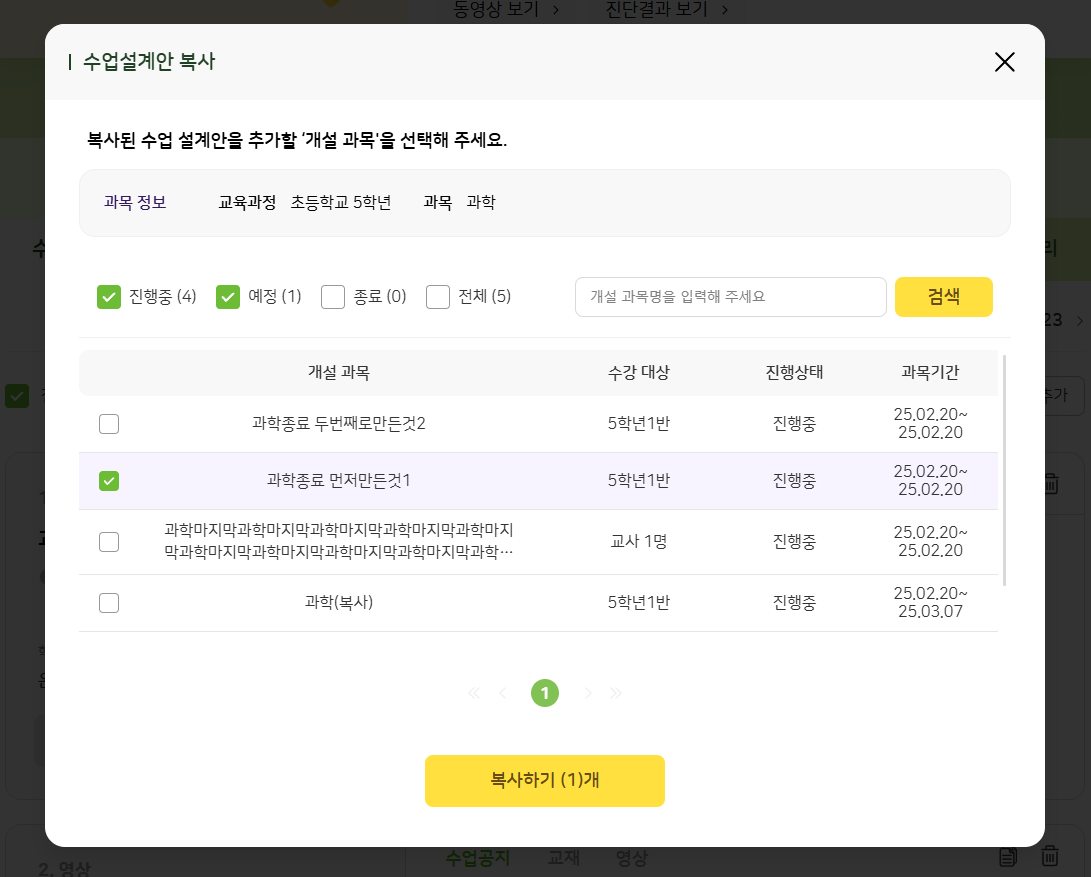This screenshot has width=1091, height=877.
Task: Click the course list vertical scrollbar
Action: (x=1004, y=470)
